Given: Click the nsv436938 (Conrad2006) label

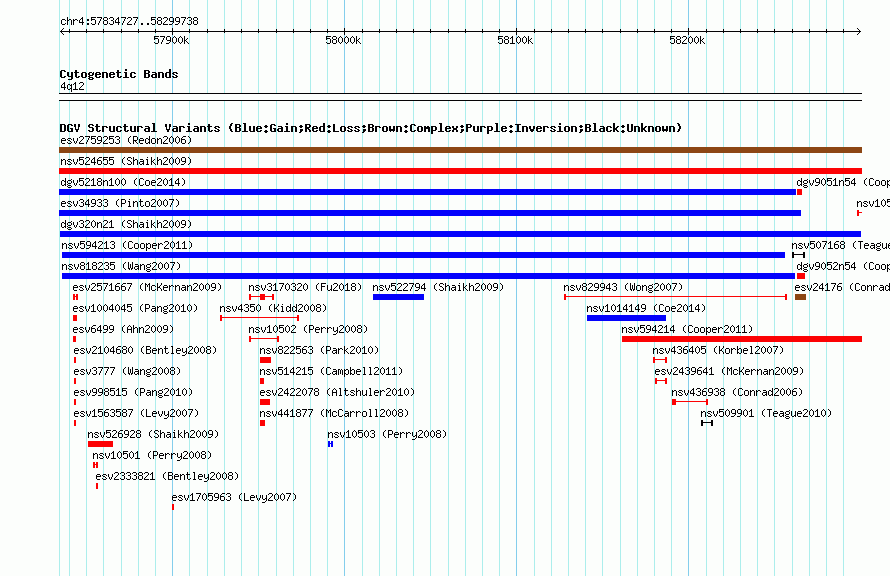Looking at the screenshot, I should point(737,392).
